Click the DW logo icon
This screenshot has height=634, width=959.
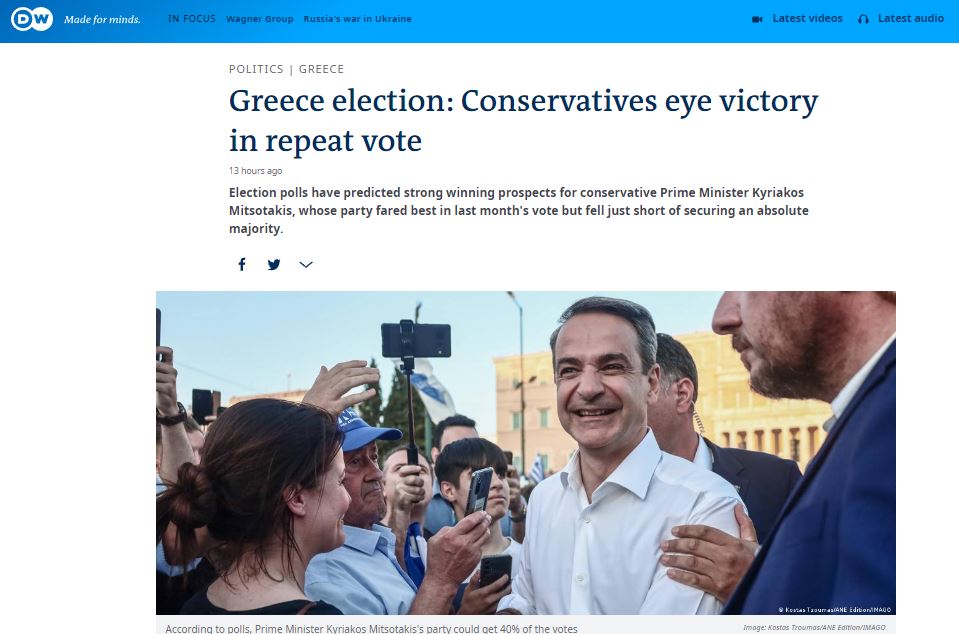click(x=31, y=19)
